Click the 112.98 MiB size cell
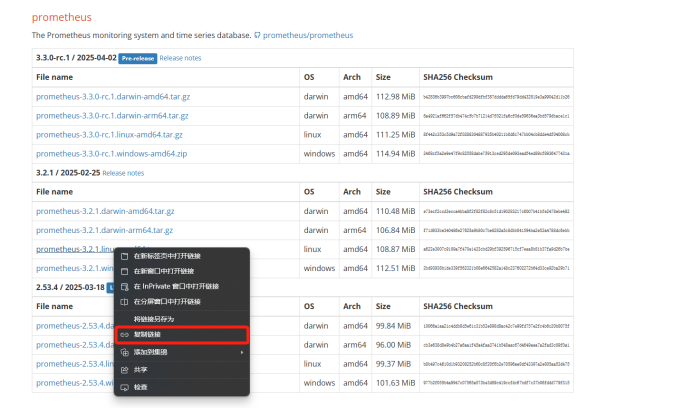692x408 pixels. 395,97
